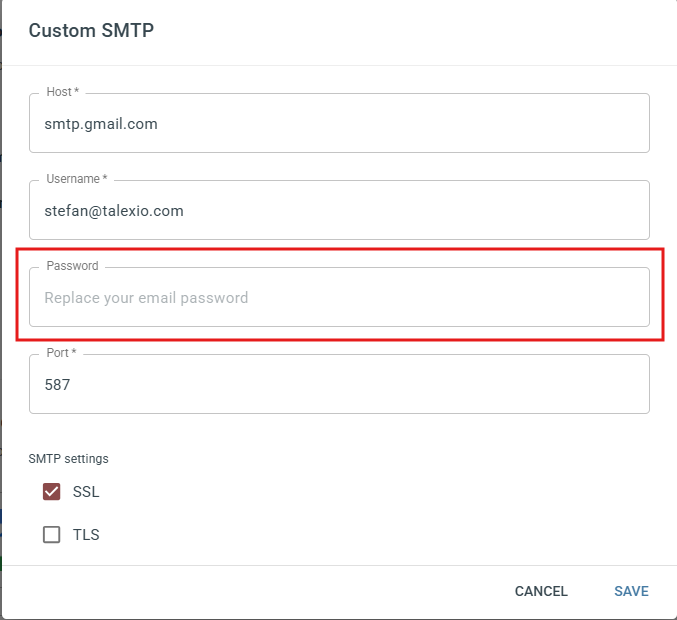The image size is (677, 620).
Task: Click the Custom SMTP dialog title
Action: 91,31
